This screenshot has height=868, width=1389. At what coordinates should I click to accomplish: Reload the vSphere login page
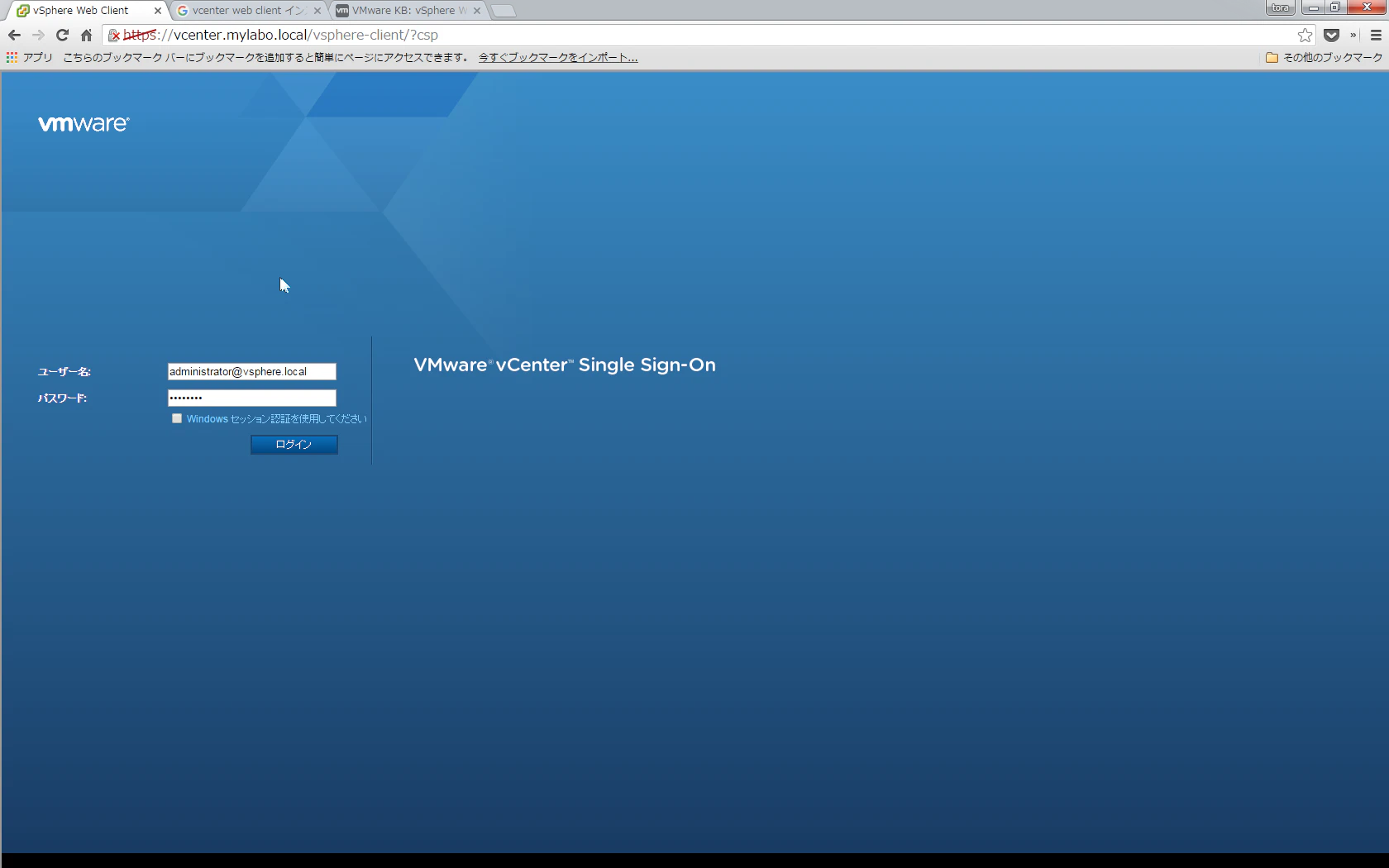click(62, 35)
